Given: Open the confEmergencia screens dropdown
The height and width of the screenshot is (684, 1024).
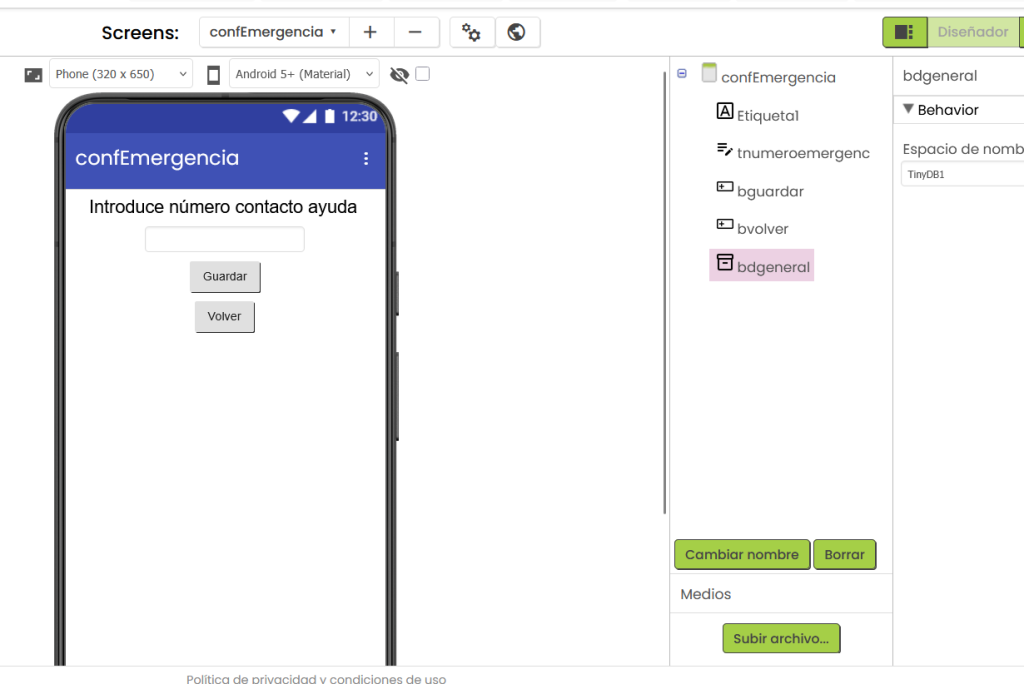Looking at the screenshot, I should (x=273, y=32).
